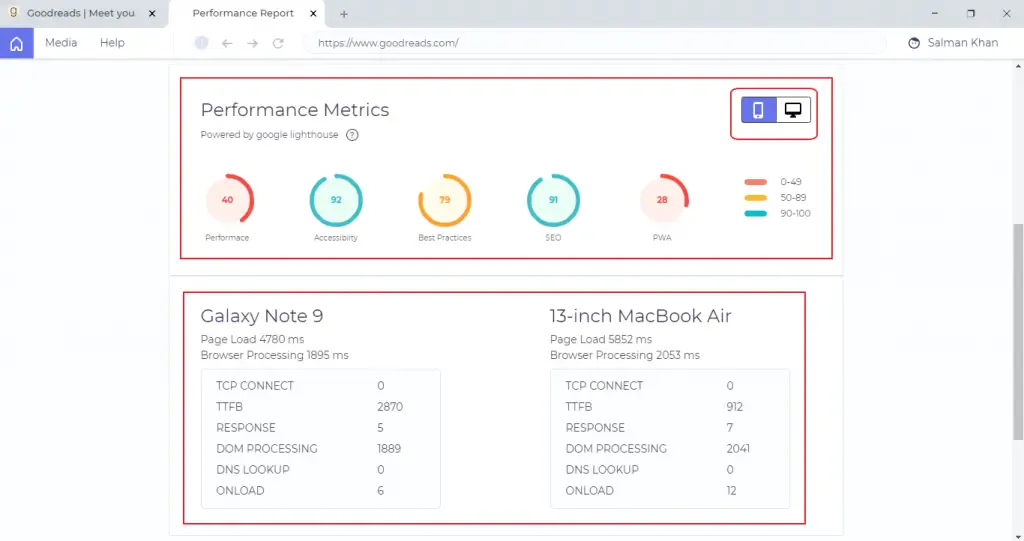The width and height of the screenshot is (1024, 541).
Task: Go forward with the right arrow
Action: click(252, 43)
